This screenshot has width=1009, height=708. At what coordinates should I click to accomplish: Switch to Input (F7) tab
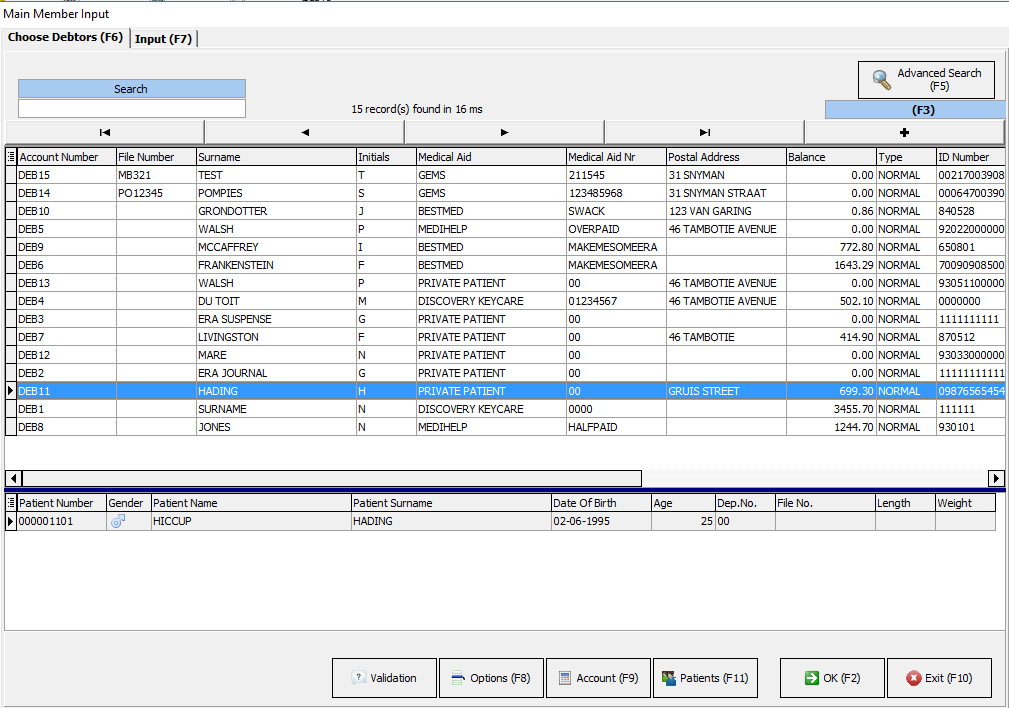164,39
